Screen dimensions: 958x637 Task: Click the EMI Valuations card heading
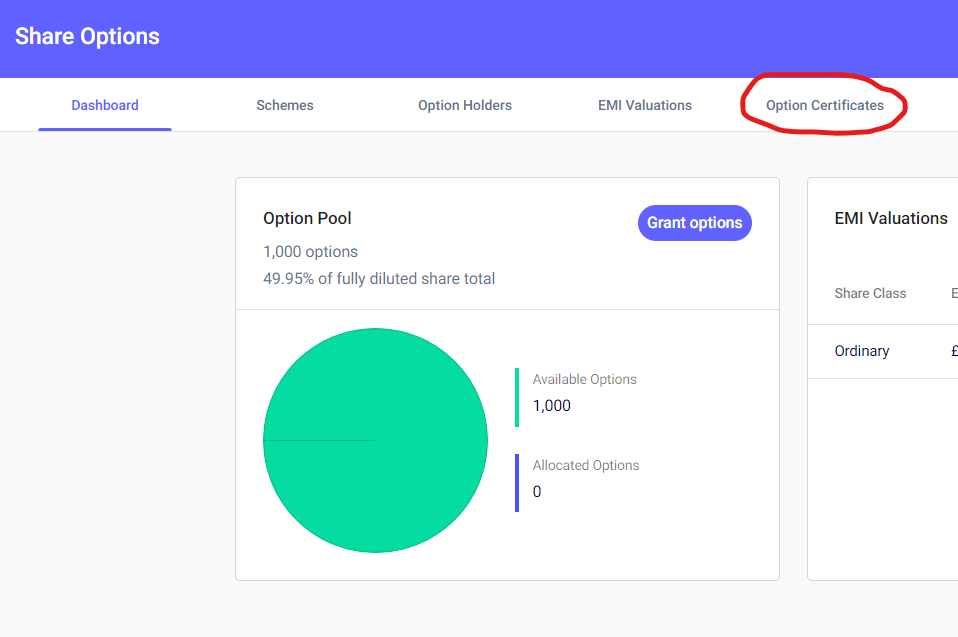890,218
